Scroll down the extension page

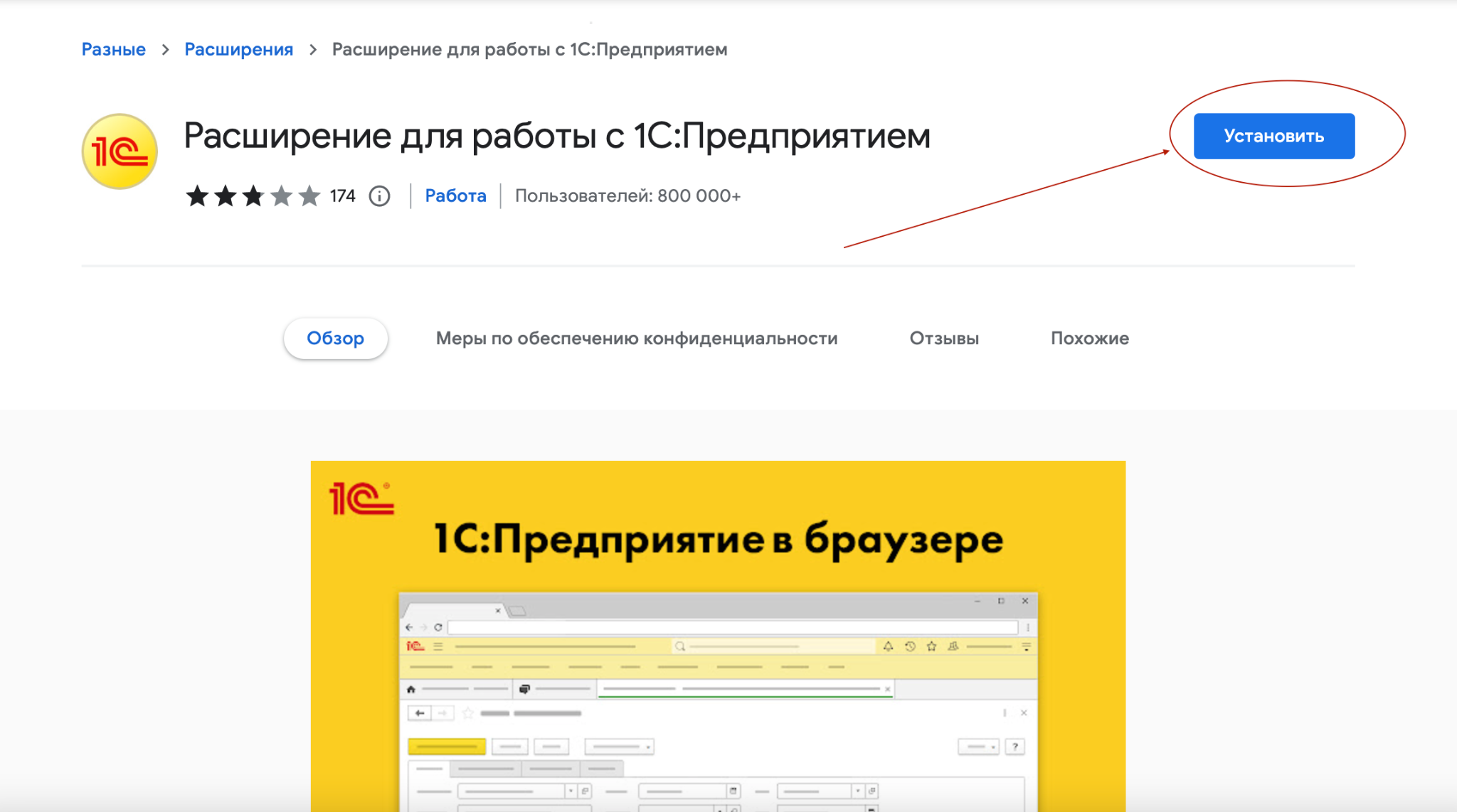[728, 600]
